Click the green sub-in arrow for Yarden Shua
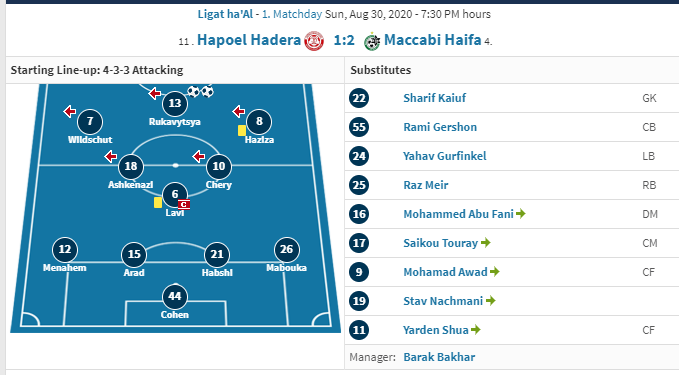This screenshot has width=679, height=375. click(x=475, y=330)
